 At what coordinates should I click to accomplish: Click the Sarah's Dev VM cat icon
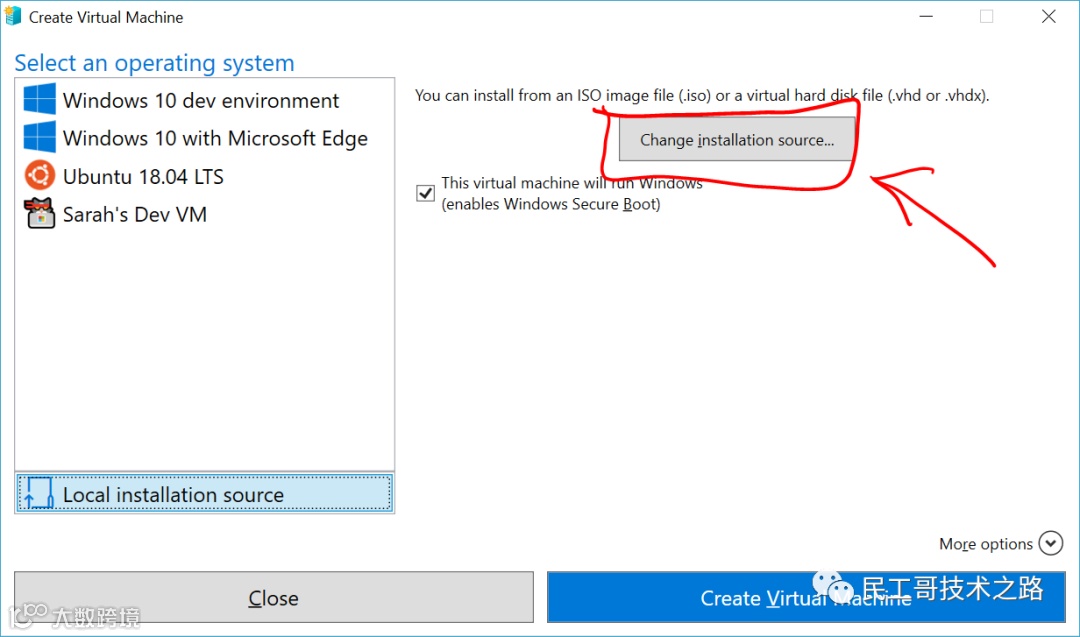coord(40,213)
